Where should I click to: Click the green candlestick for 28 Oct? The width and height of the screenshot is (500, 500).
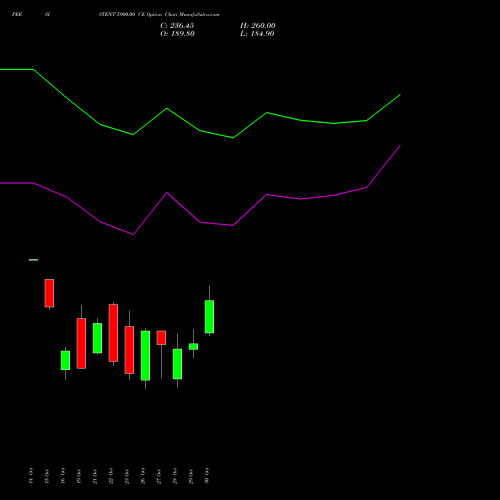pyautogui.click(x=177, y=364)
